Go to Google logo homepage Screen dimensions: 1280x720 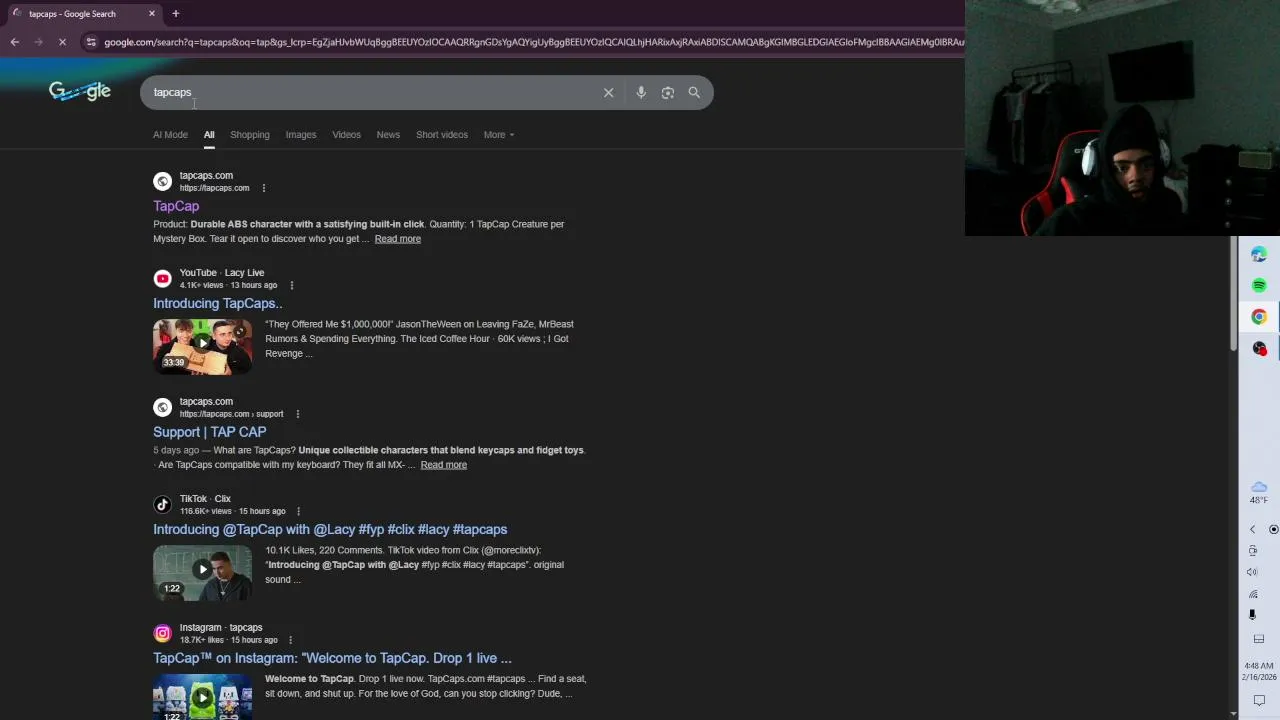[x=80, y=91]
